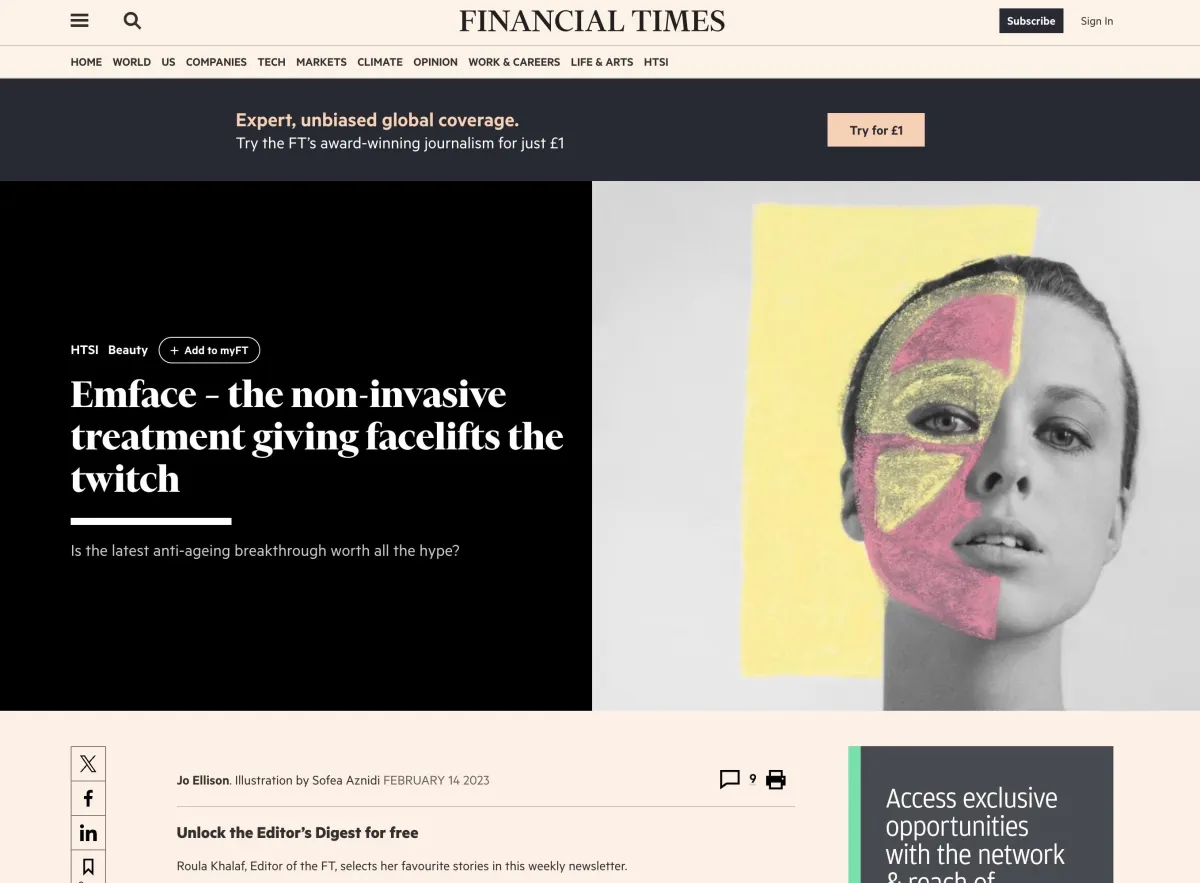Select the CLIMATE menu item

tap(380, 62)
